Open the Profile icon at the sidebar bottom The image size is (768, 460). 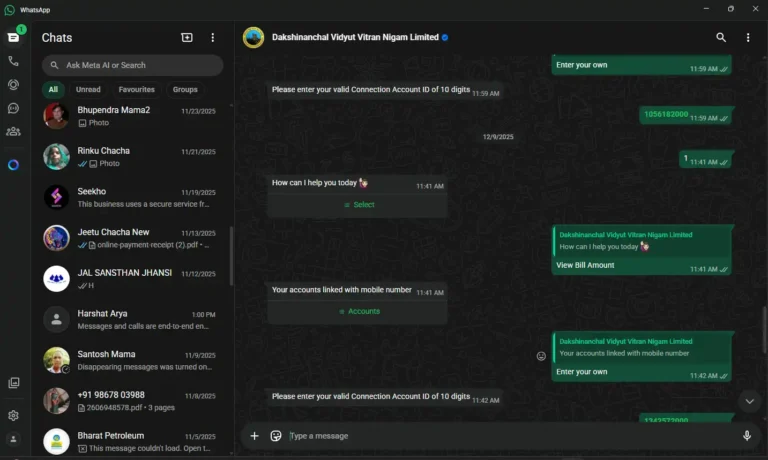click(x=13, y=439)
